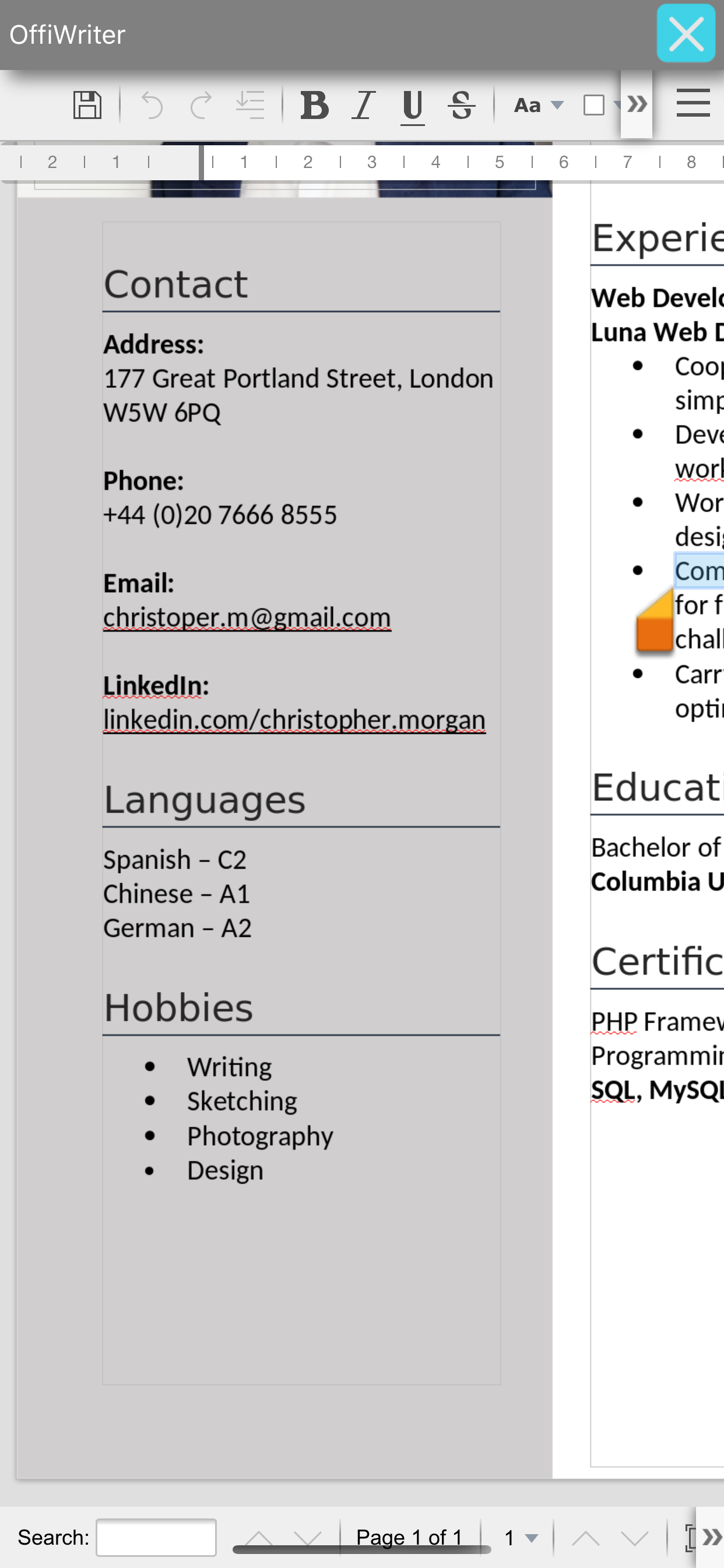Click the Address: label
The width and height of the screenshot is (724, 1568).
coord(153,345)
